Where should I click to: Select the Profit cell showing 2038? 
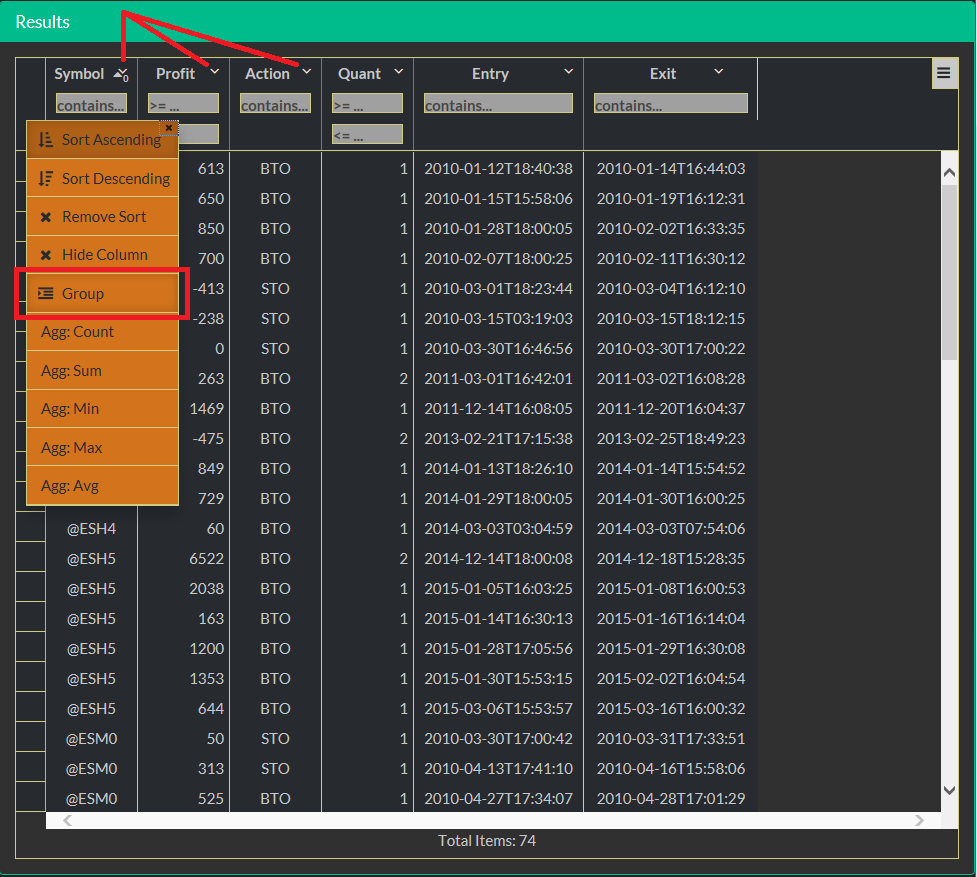tap(184, 589)
